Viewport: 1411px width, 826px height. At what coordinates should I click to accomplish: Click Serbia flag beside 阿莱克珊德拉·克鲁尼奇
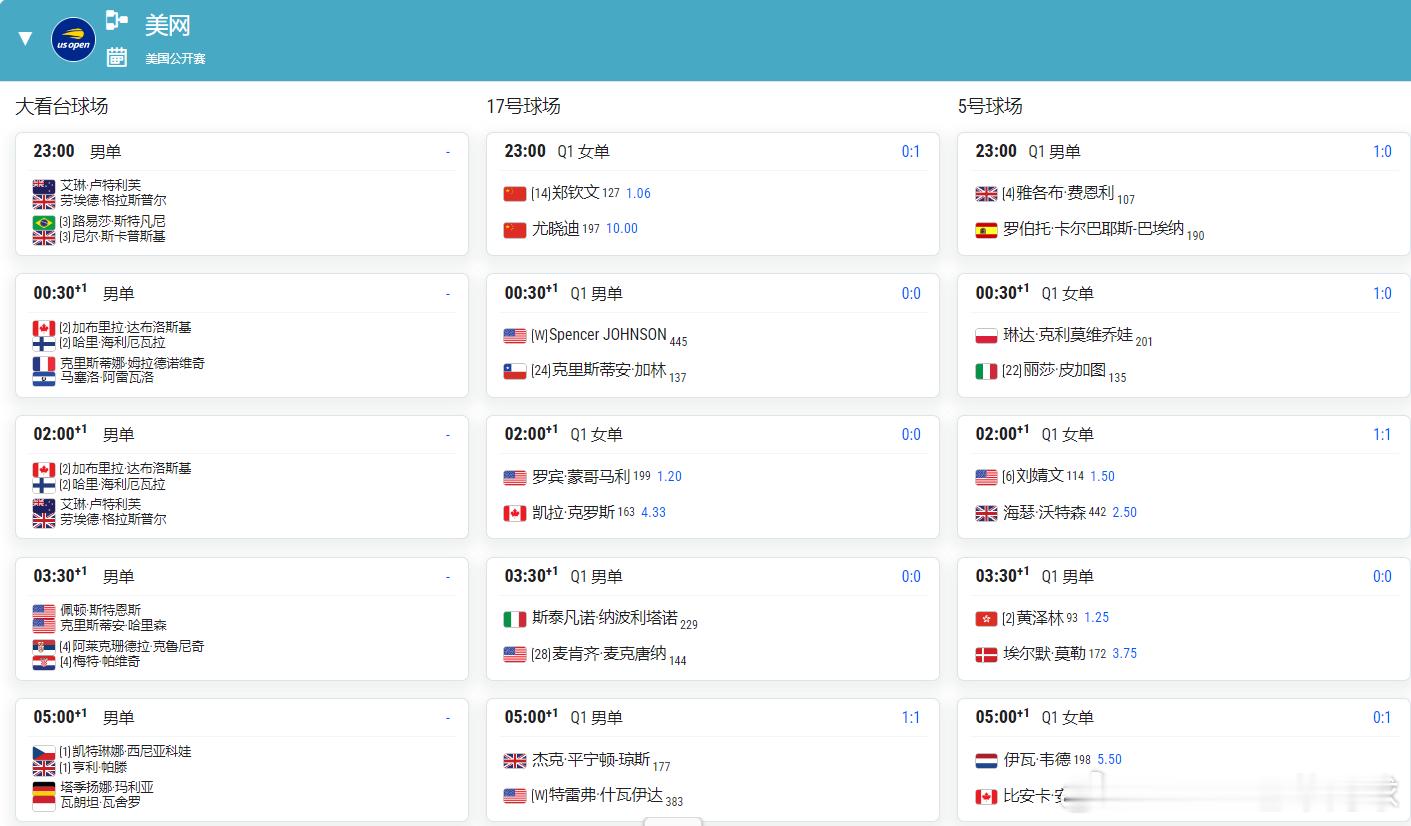click(x=44, y=647)
